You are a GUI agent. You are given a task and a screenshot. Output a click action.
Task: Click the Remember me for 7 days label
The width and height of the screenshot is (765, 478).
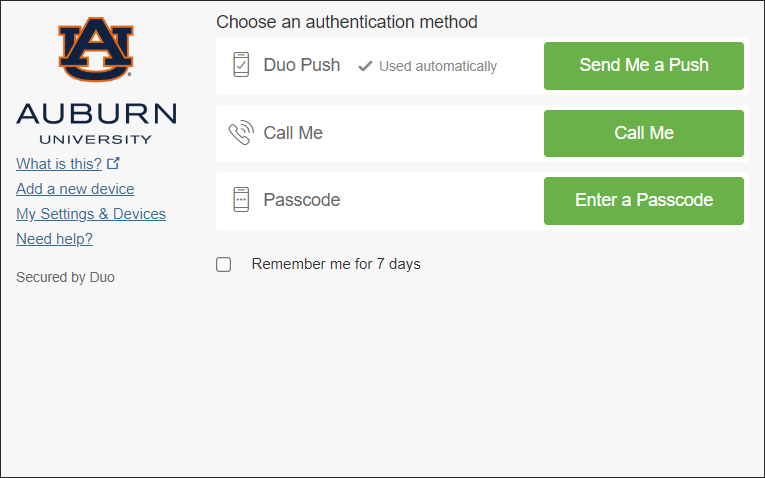[x=336, y=265]
